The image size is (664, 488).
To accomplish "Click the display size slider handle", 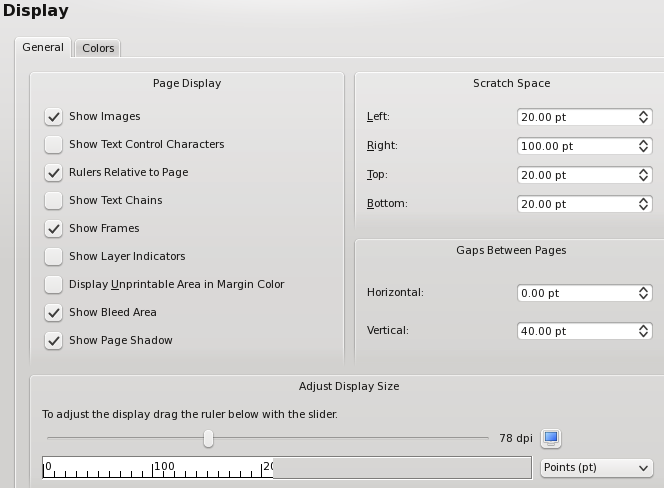I will (x=208, y=438).
